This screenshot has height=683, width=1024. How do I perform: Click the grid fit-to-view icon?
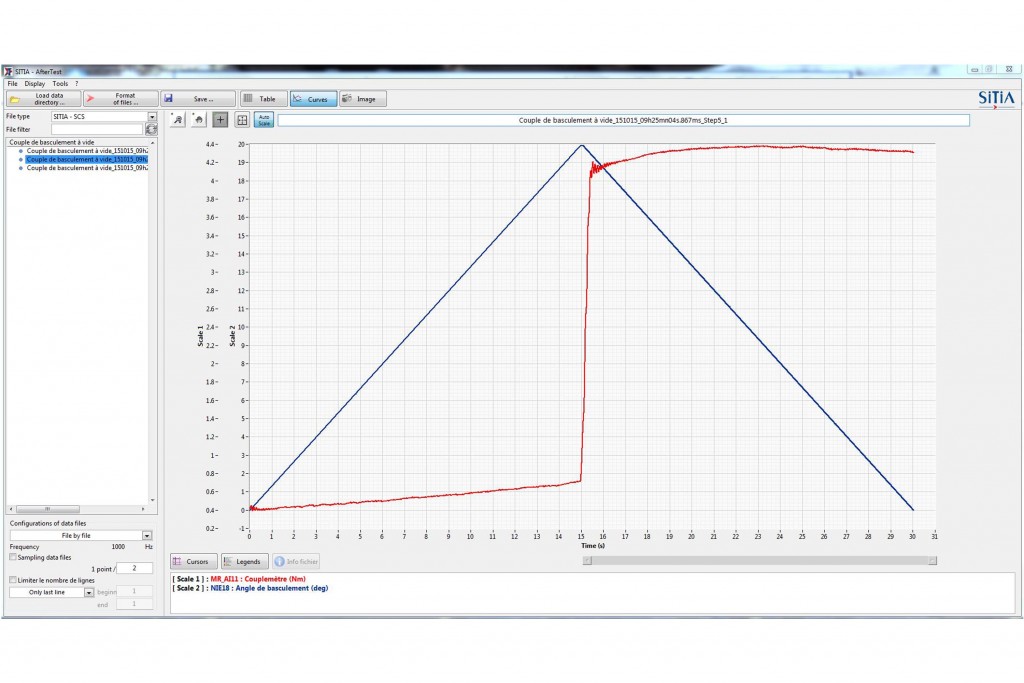[x=241, y=120]
